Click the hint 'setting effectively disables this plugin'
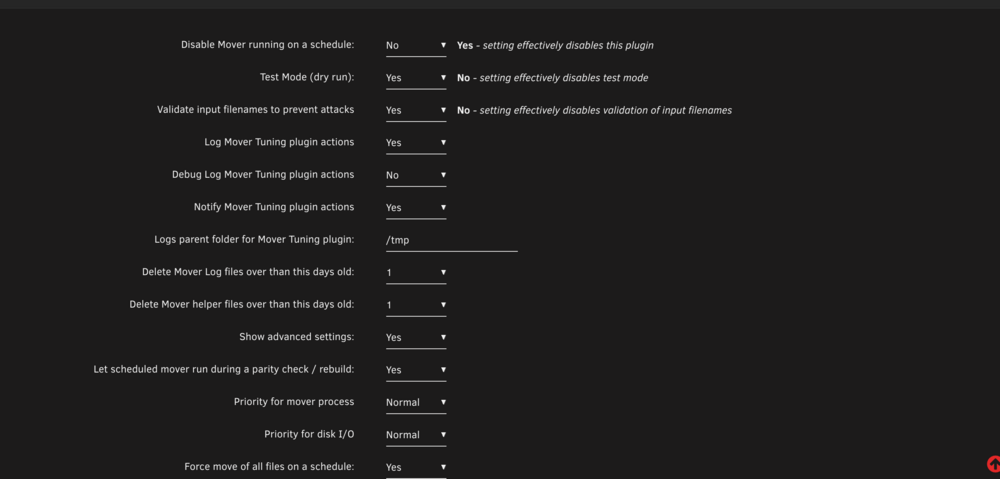1000x479 pixels. tap(568, 45)
